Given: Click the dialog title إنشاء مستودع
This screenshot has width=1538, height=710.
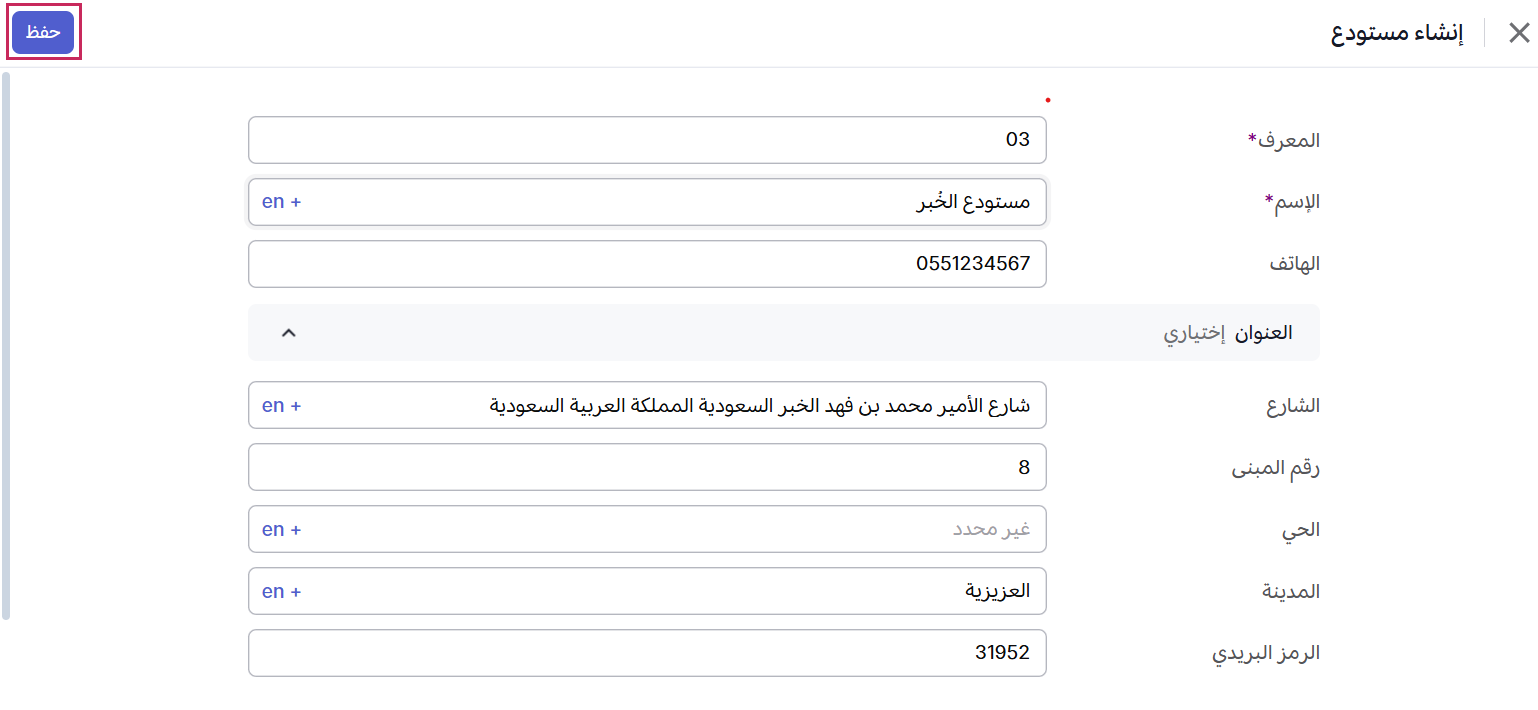Looking at the screenshot, I should coord(1397,33).
